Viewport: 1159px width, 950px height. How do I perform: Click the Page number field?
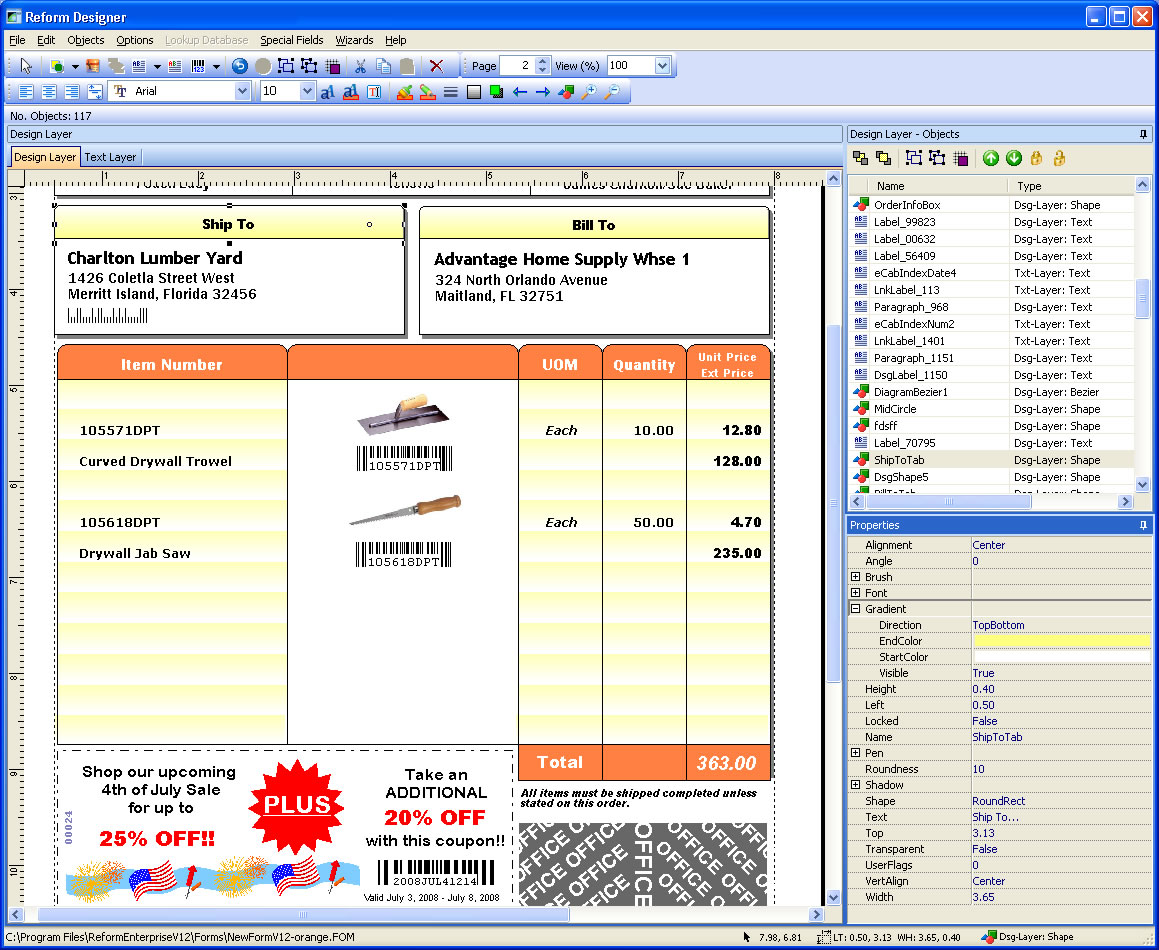(517, 66)
